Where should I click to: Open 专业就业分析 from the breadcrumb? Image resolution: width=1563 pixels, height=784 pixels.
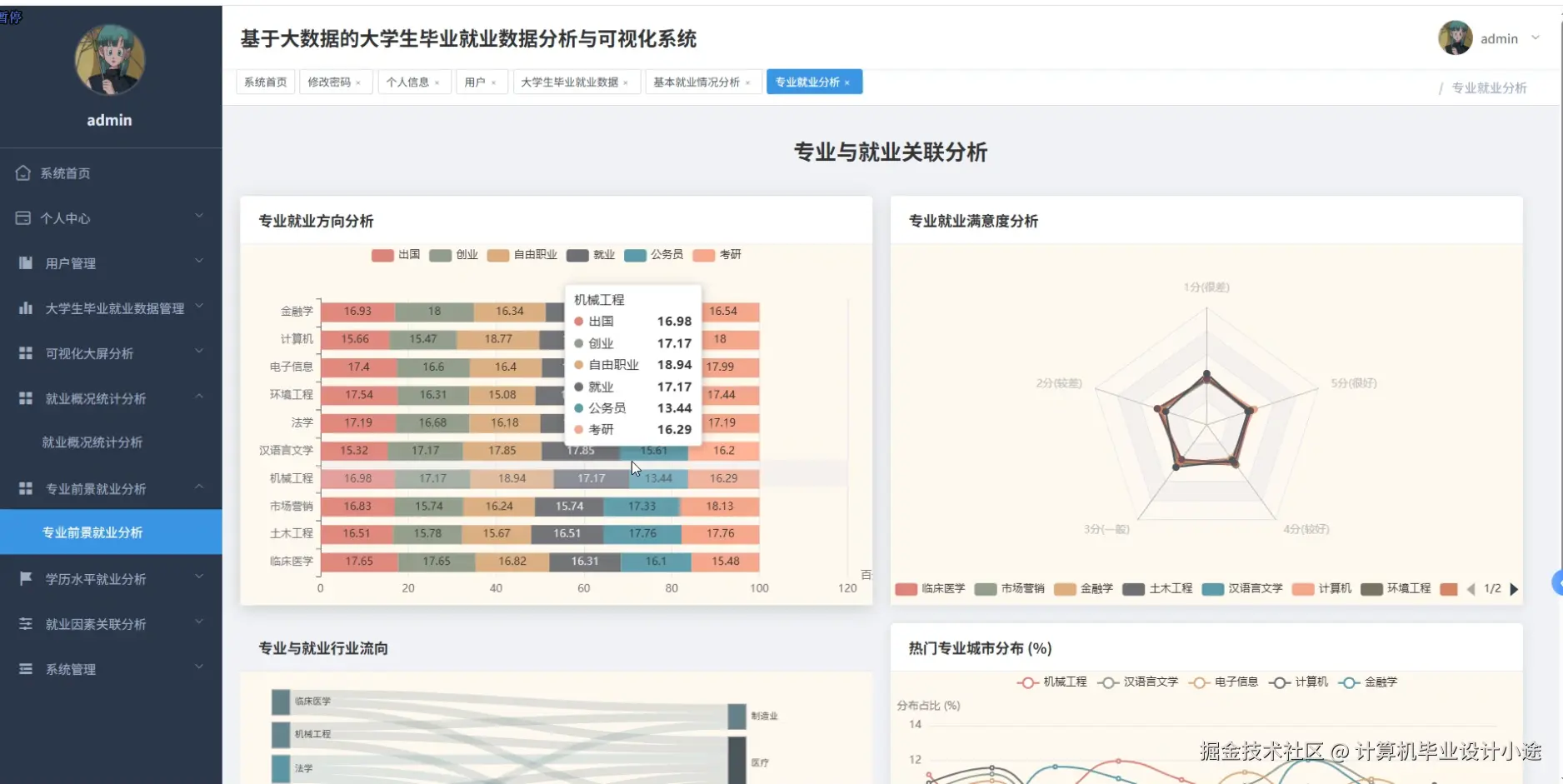[x=1489, y=87]
